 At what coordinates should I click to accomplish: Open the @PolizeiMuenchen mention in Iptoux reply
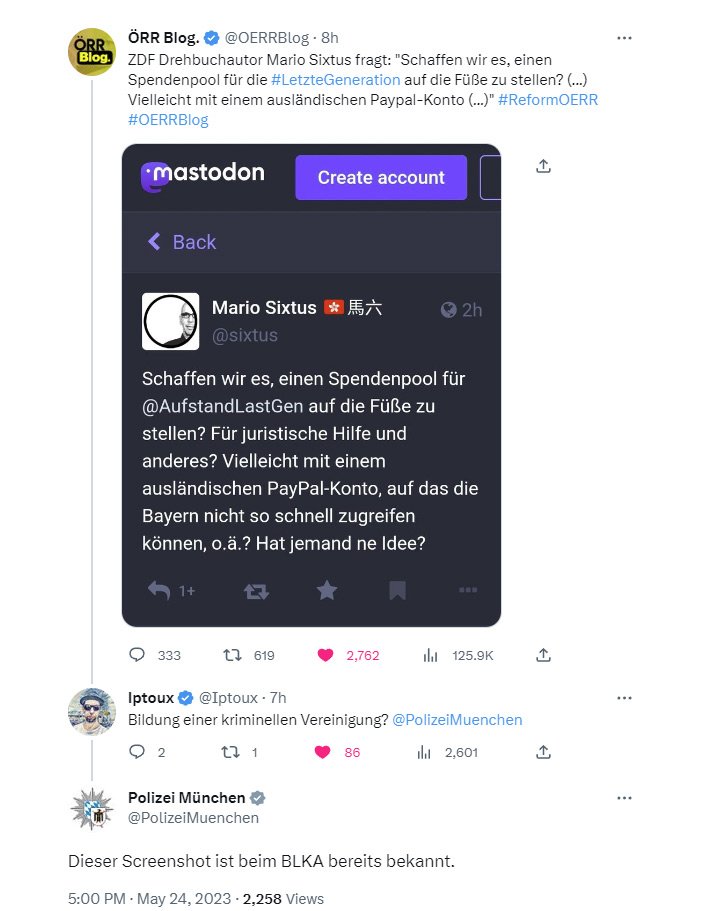pyautogui.click(x=457, y=719)
